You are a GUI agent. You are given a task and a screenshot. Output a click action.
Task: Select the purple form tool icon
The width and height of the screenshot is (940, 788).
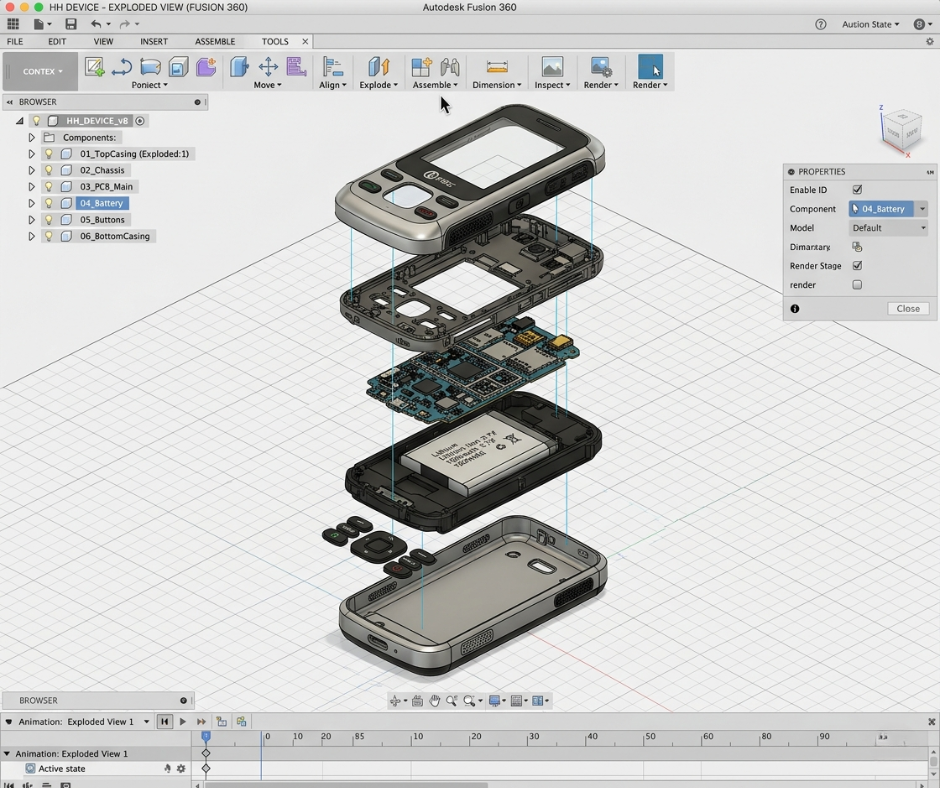pyautogui.click(x=206, y=67)
